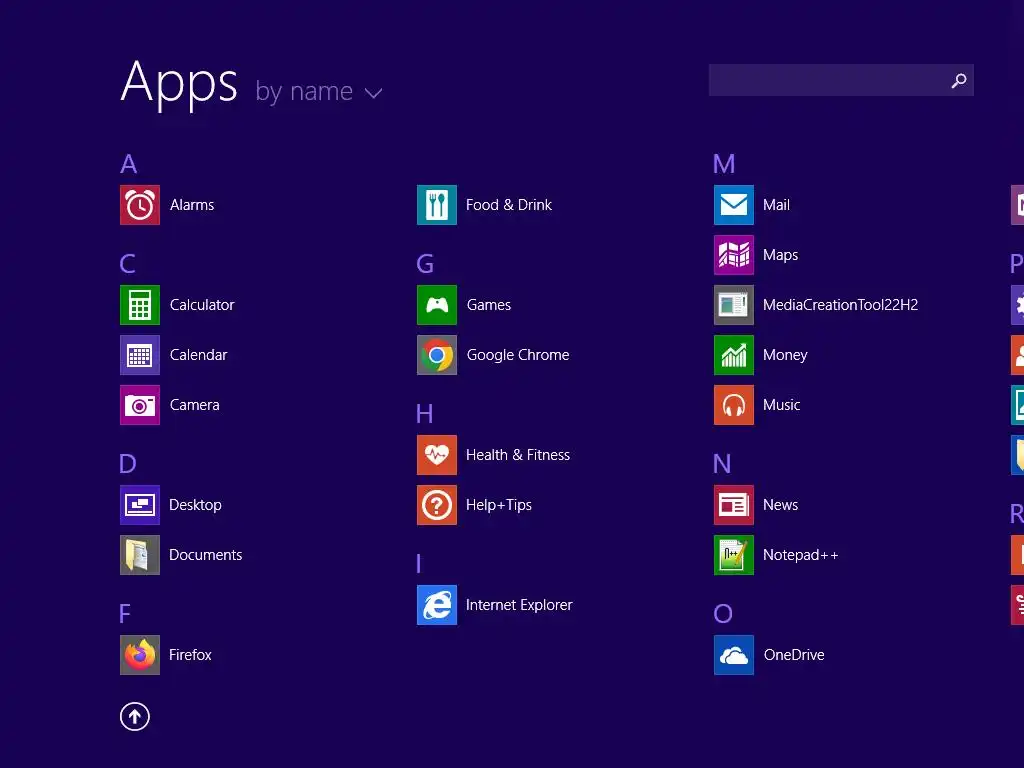Click the 'Google Chrome' text label

click(518, 355)
